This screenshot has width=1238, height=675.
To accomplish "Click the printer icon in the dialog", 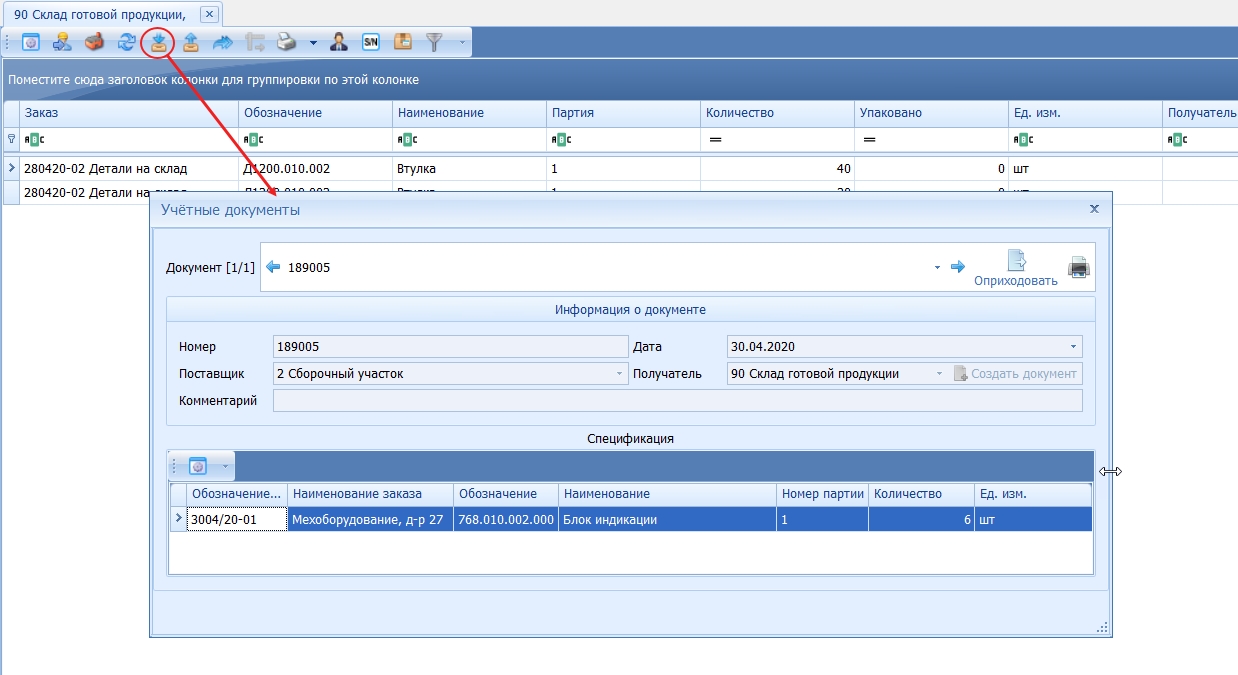I will tap(1078, 267).
